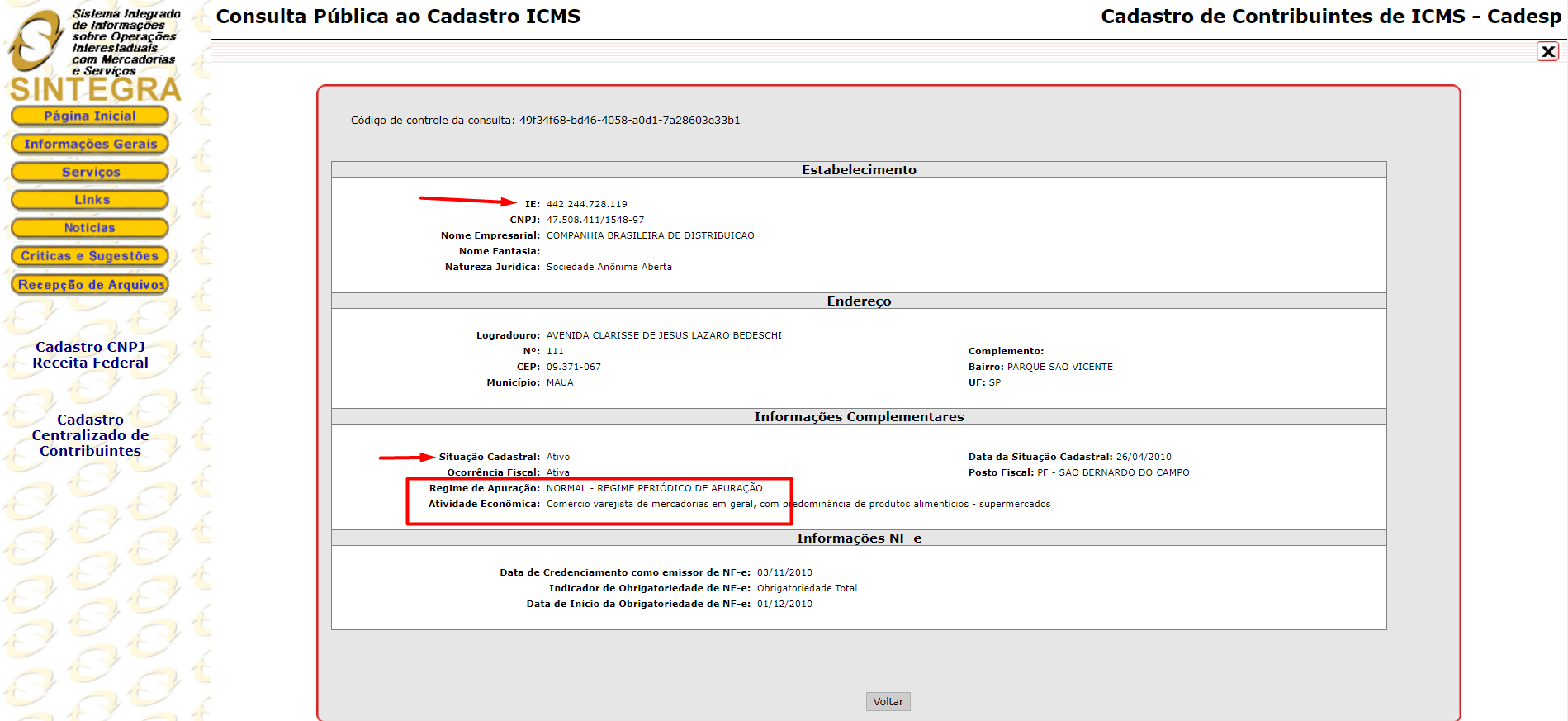Viewport: 1568px width, 721px height.
Task: Open the Informações Gerais menu
Action: coord(90,145)
